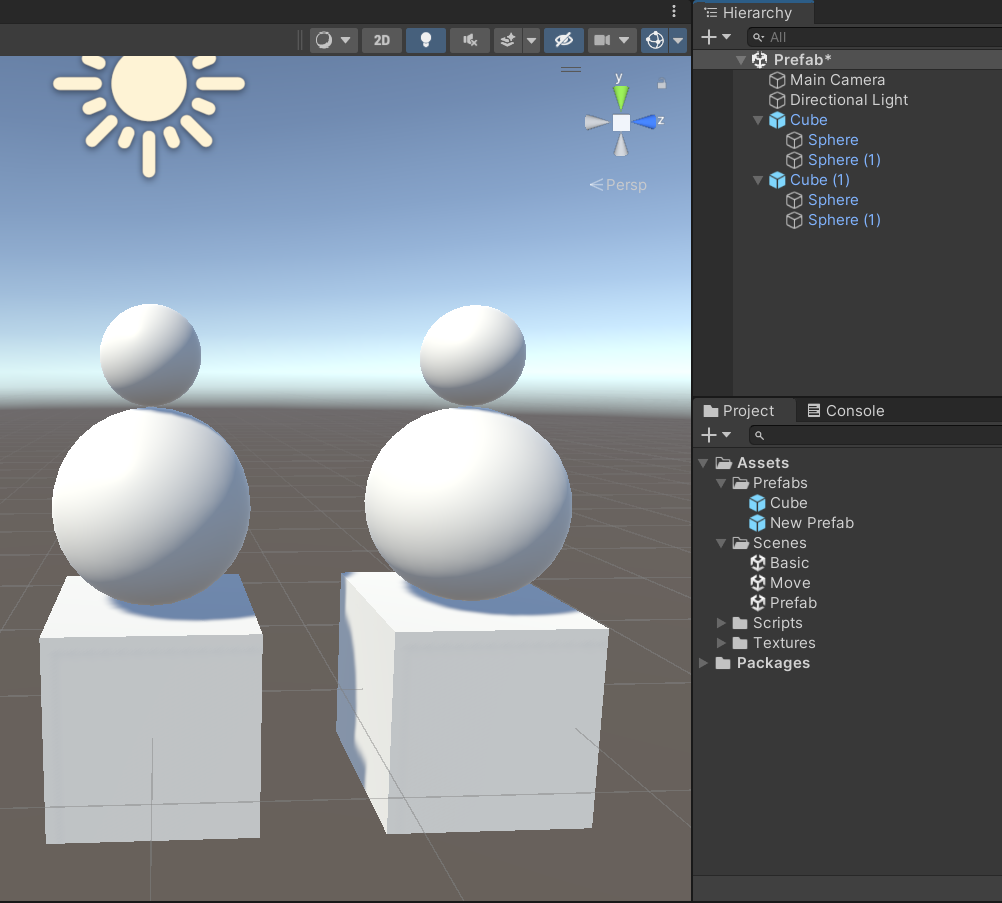Open the Scene view draw mode selector

(x=330, y=40)
